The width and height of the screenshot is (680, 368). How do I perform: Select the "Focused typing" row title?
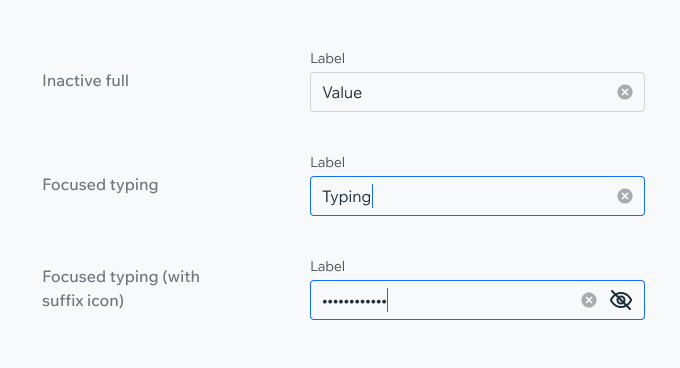pos(100,185)
